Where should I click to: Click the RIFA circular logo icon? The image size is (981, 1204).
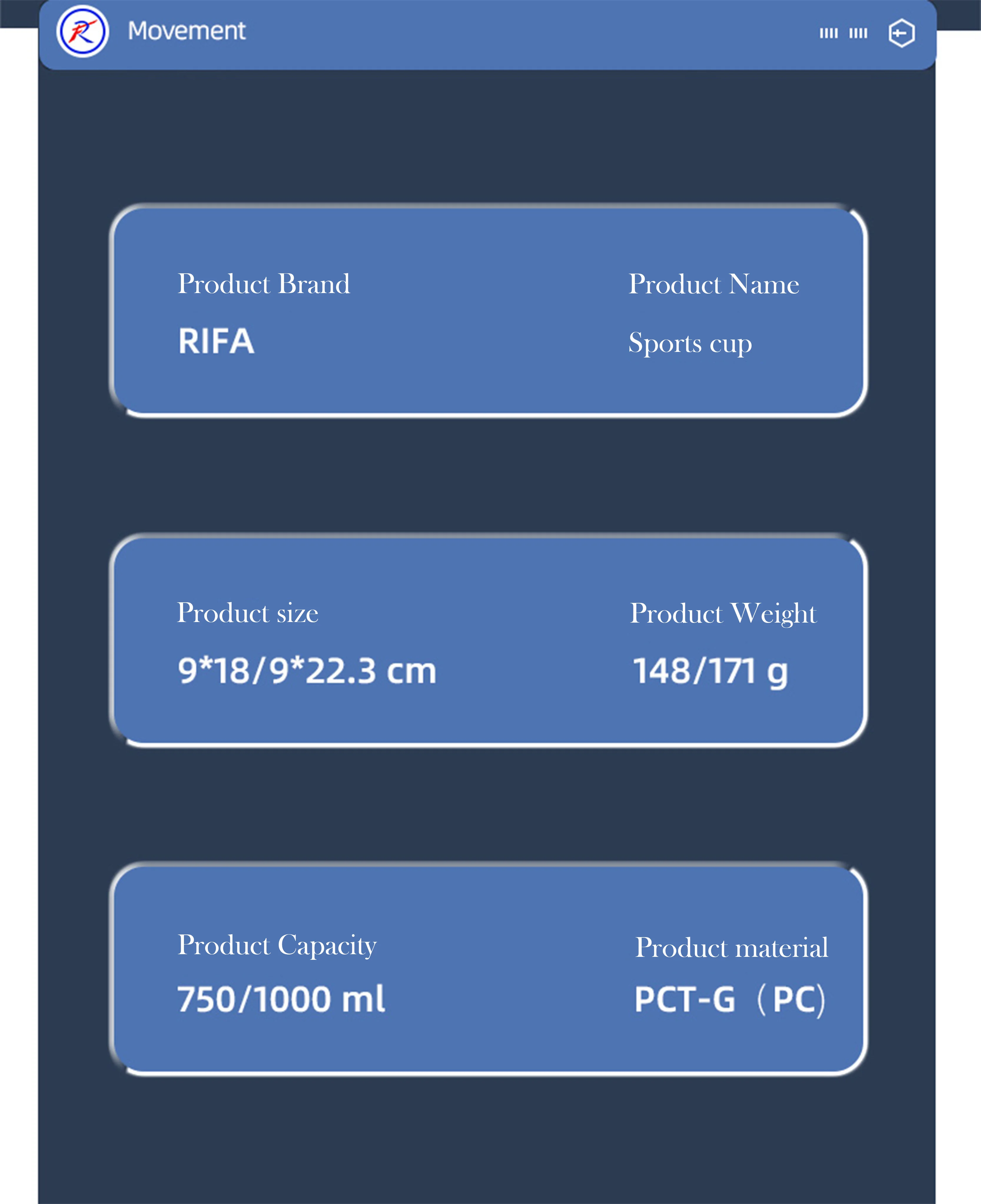point(82,32)
